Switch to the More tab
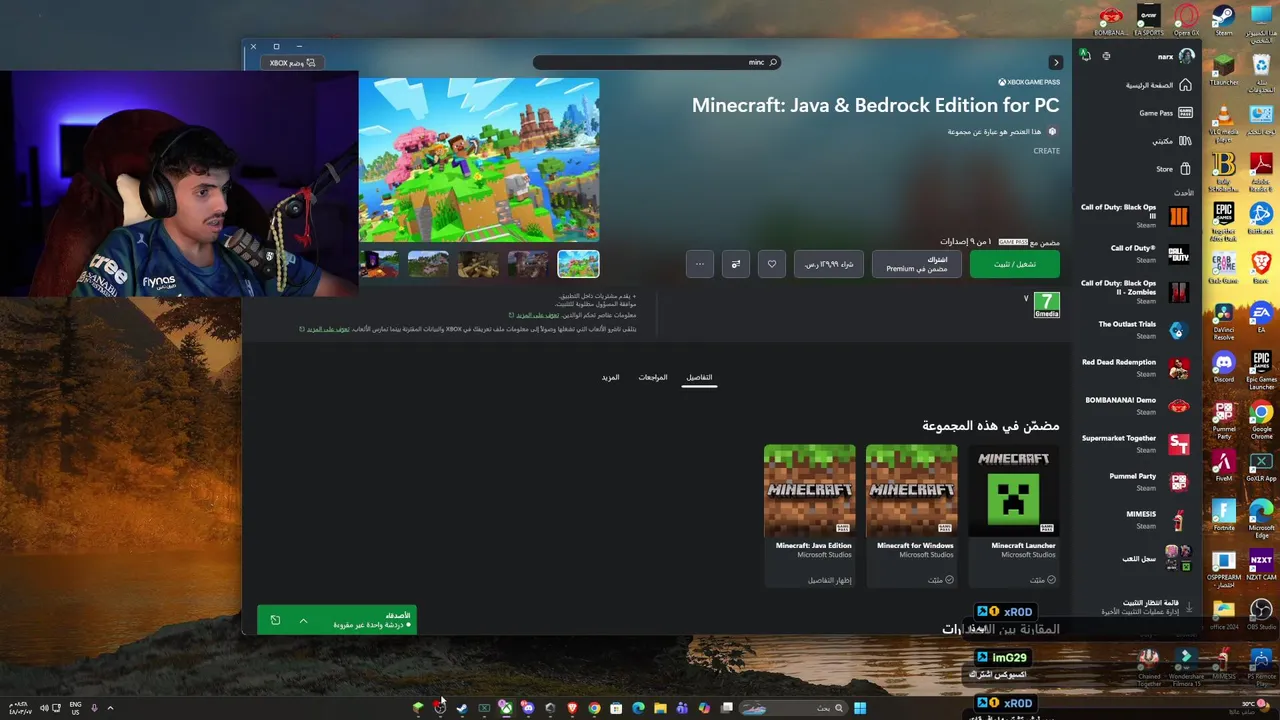Viewport: 1280px width, 720px height. click(610, 378)
